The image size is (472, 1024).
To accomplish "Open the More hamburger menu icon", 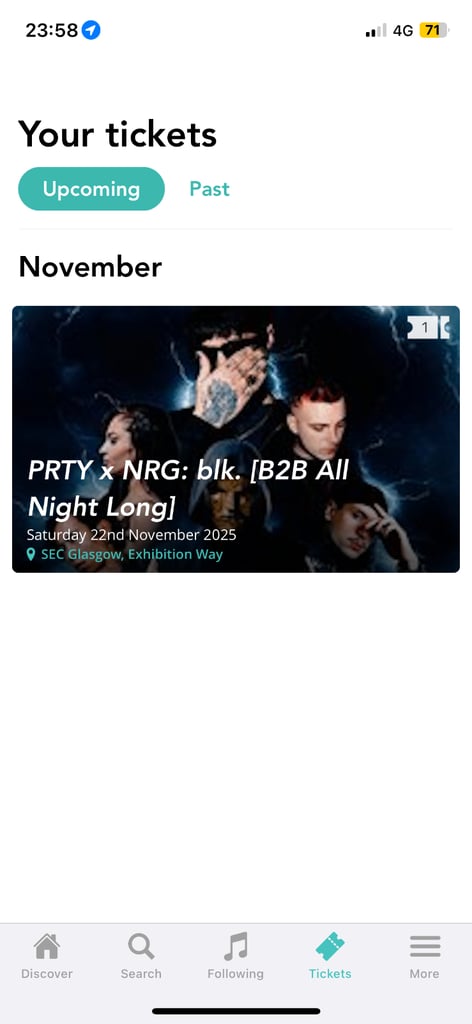I will click(x=424, y=946).
